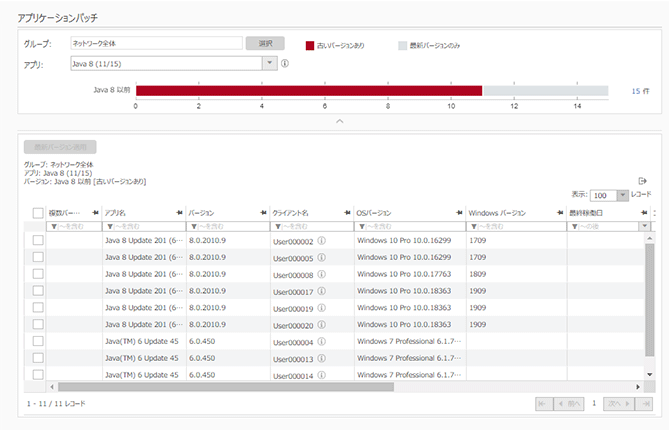Check the checkbox for the User000002 row
Screen dimensions: 670x431
click(x=38, y=241)
